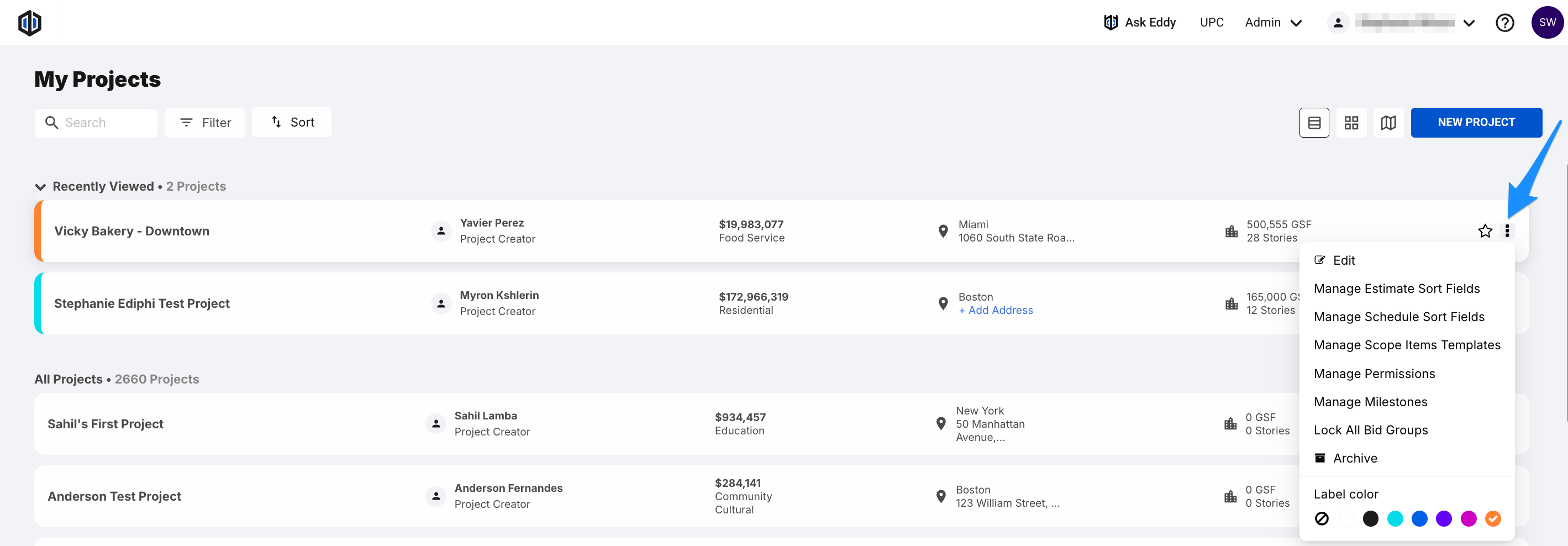
Task: Switch to grid view layout icon
Action: (x=1351, y=122)
